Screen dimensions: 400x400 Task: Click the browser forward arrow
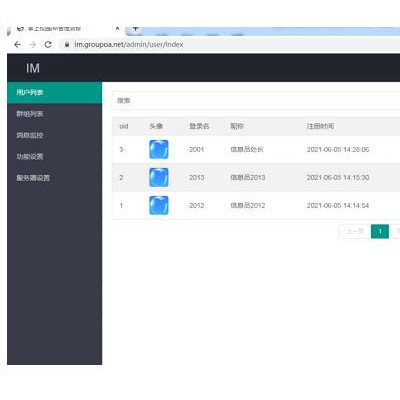(x=33, y=44)
